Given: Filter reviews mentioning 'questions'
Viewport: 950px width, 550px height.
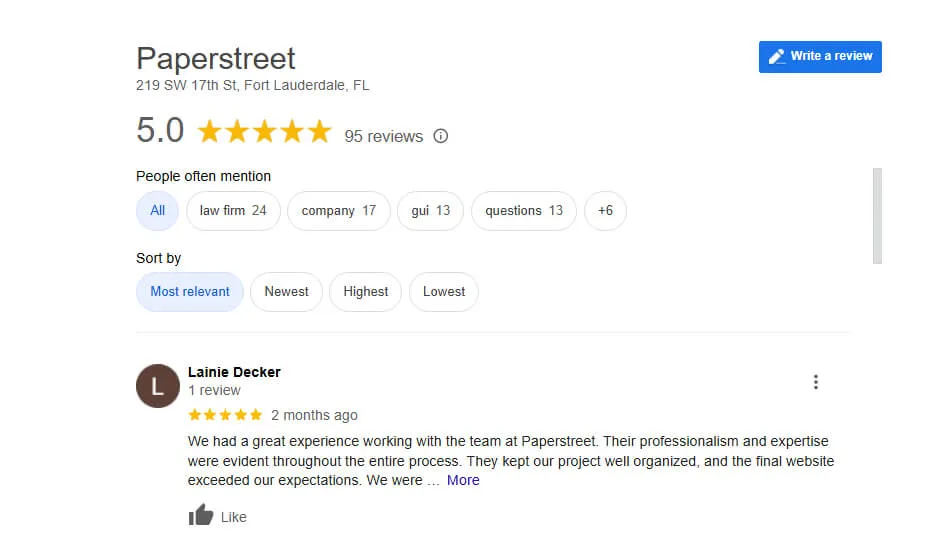Looking at the screenshot, I should coord(523,211).
